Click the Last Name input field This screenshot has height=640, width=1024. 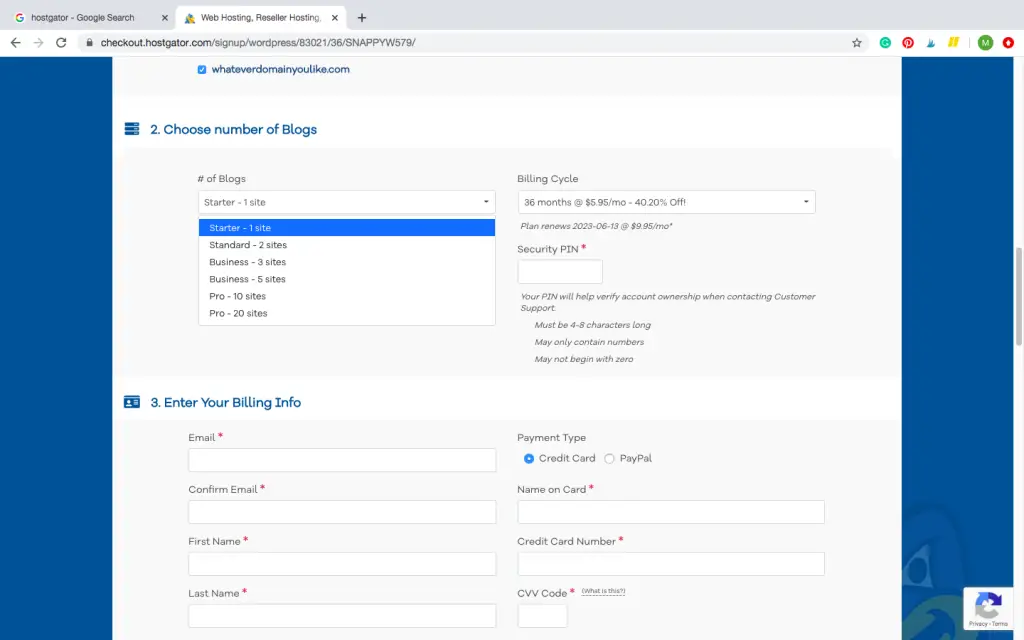click(x=342, y=616)
